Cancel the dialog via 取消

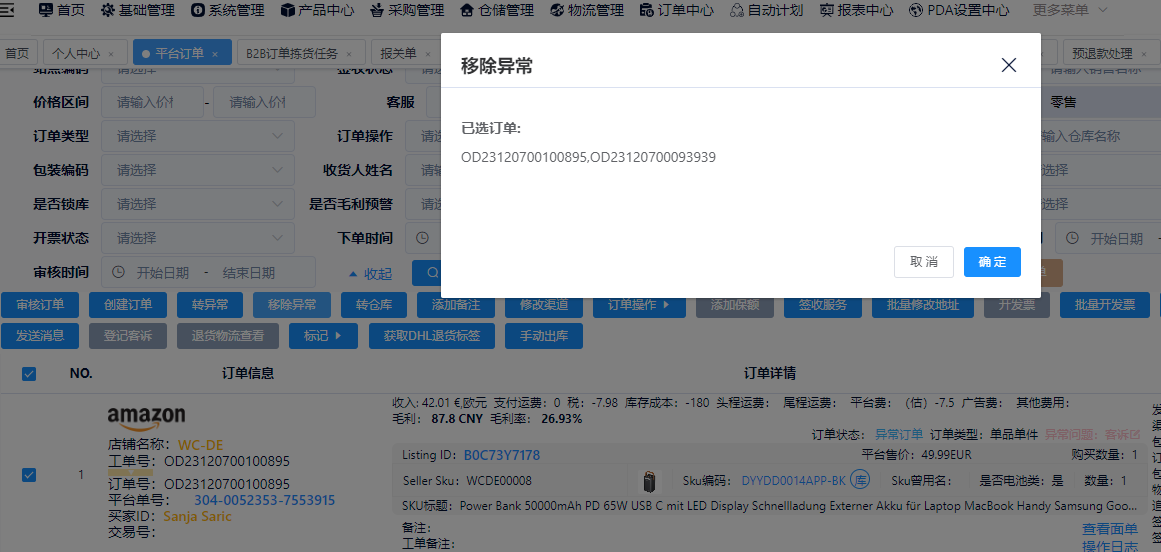[x=923, y=262]
